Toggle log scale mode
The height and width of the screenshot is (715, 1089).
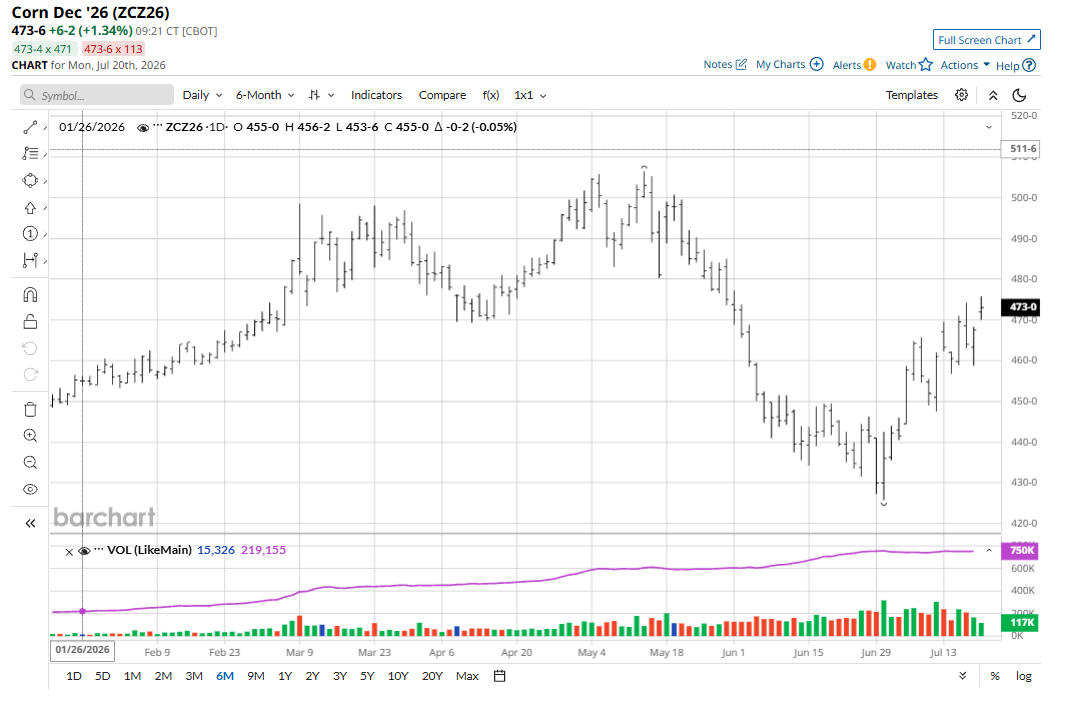[1023, 676]
